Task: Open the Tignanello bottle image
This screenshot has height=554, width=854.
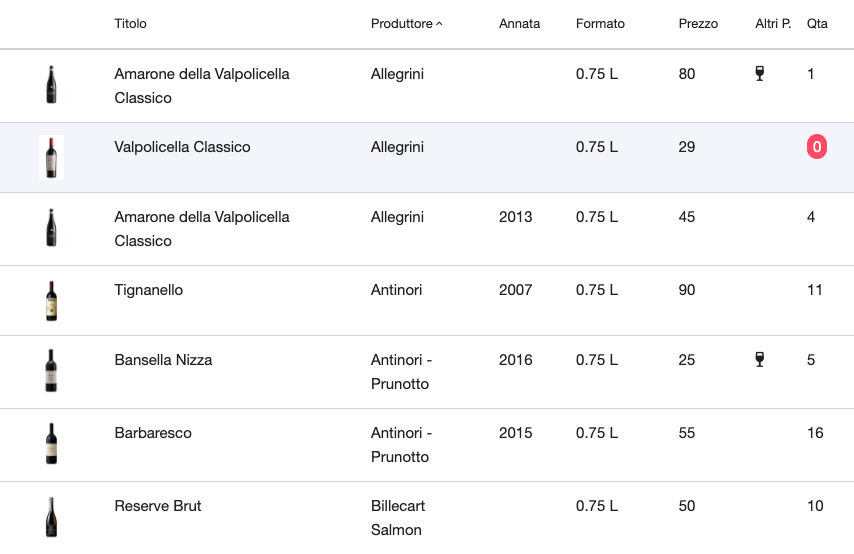Action: pyautogui.click(x=51, y=301)
